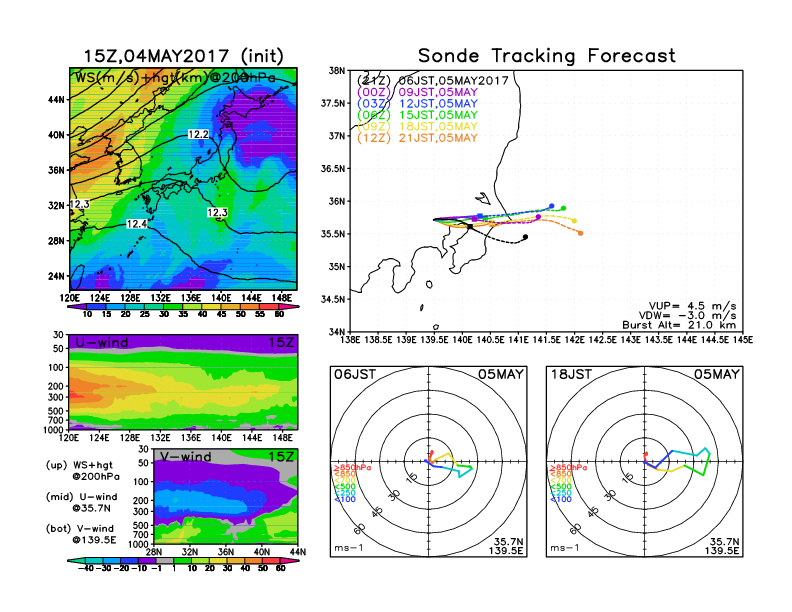Viewport: 792px width, 612px height.
Task: Click the "Burst Alt= 21.0 km" value
Action: 679,325
